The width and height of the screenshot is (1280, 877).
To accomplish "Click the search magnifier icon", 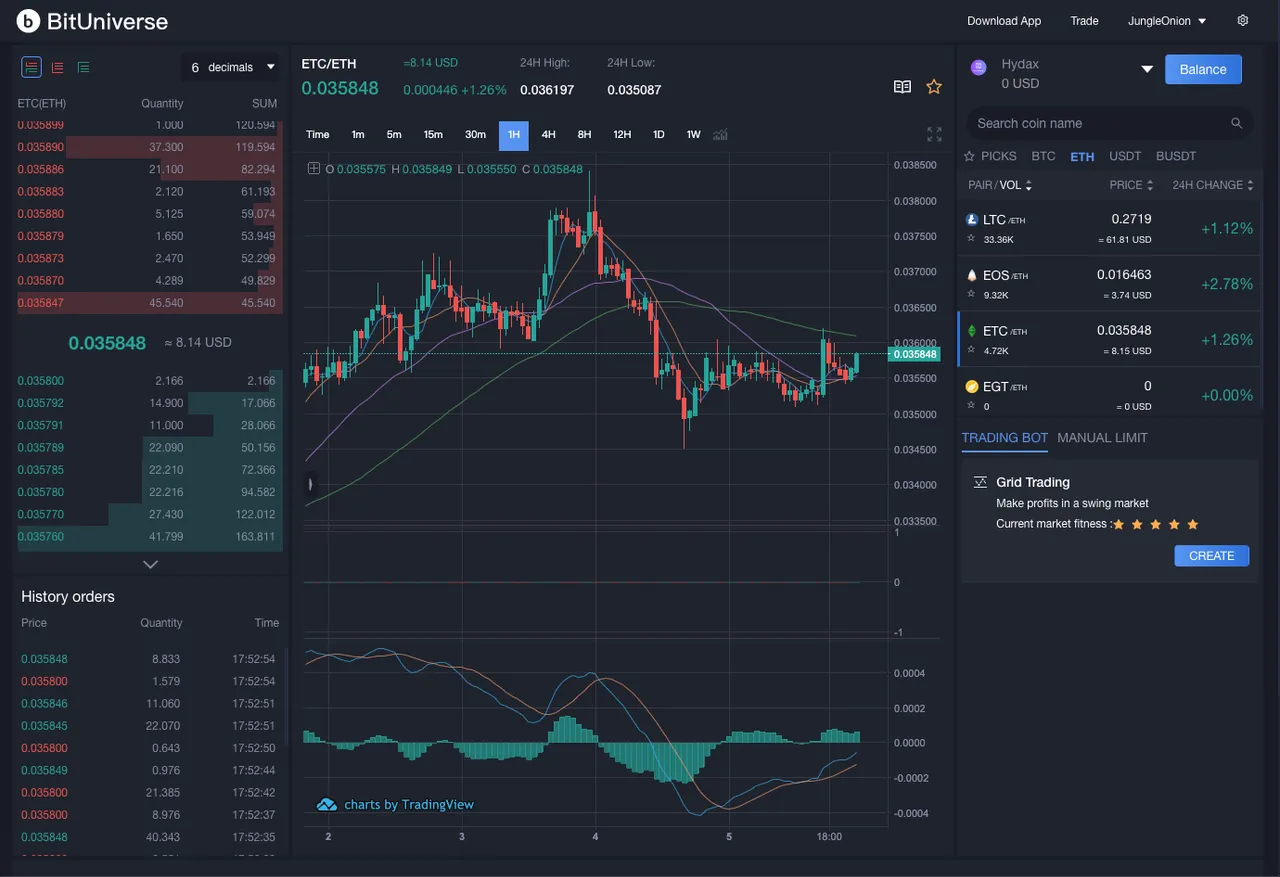I will click(1236, 123).
